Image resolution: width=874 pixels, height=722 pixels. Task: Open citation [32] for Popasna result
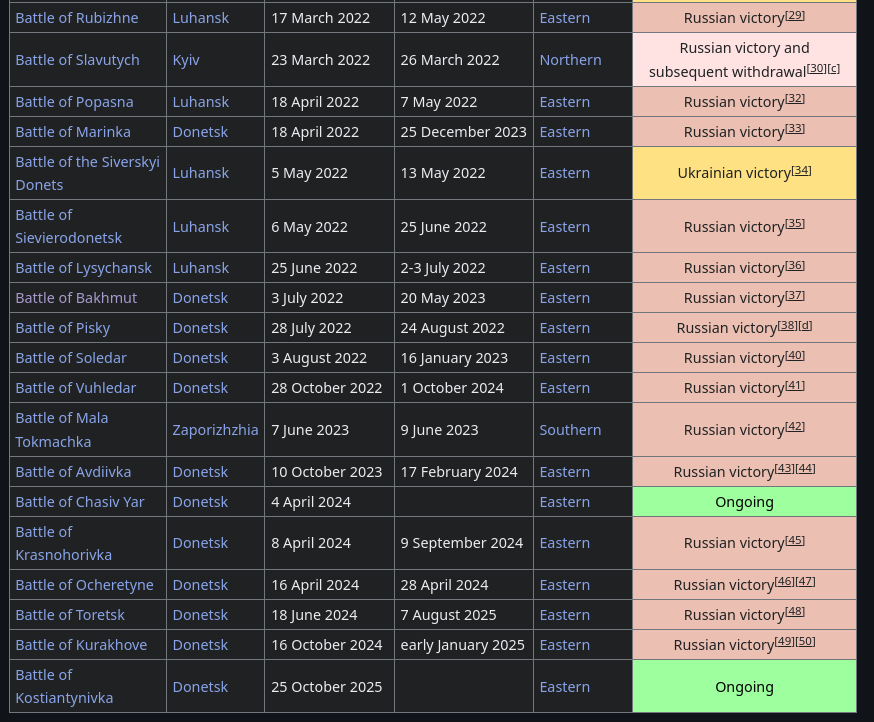(795, 98)
